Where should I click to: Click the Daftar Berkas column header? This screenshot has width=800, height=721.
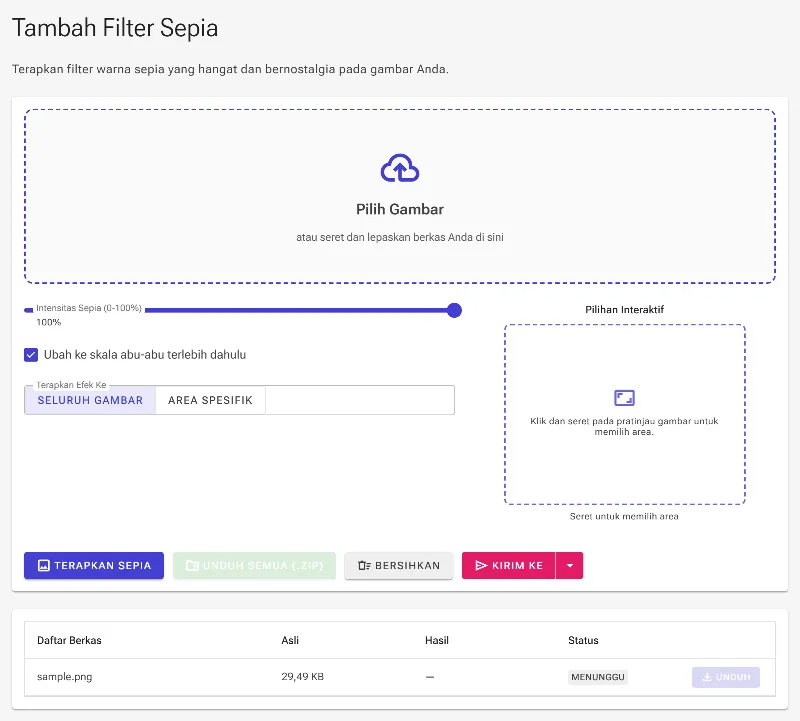click(x=69, y=640)
